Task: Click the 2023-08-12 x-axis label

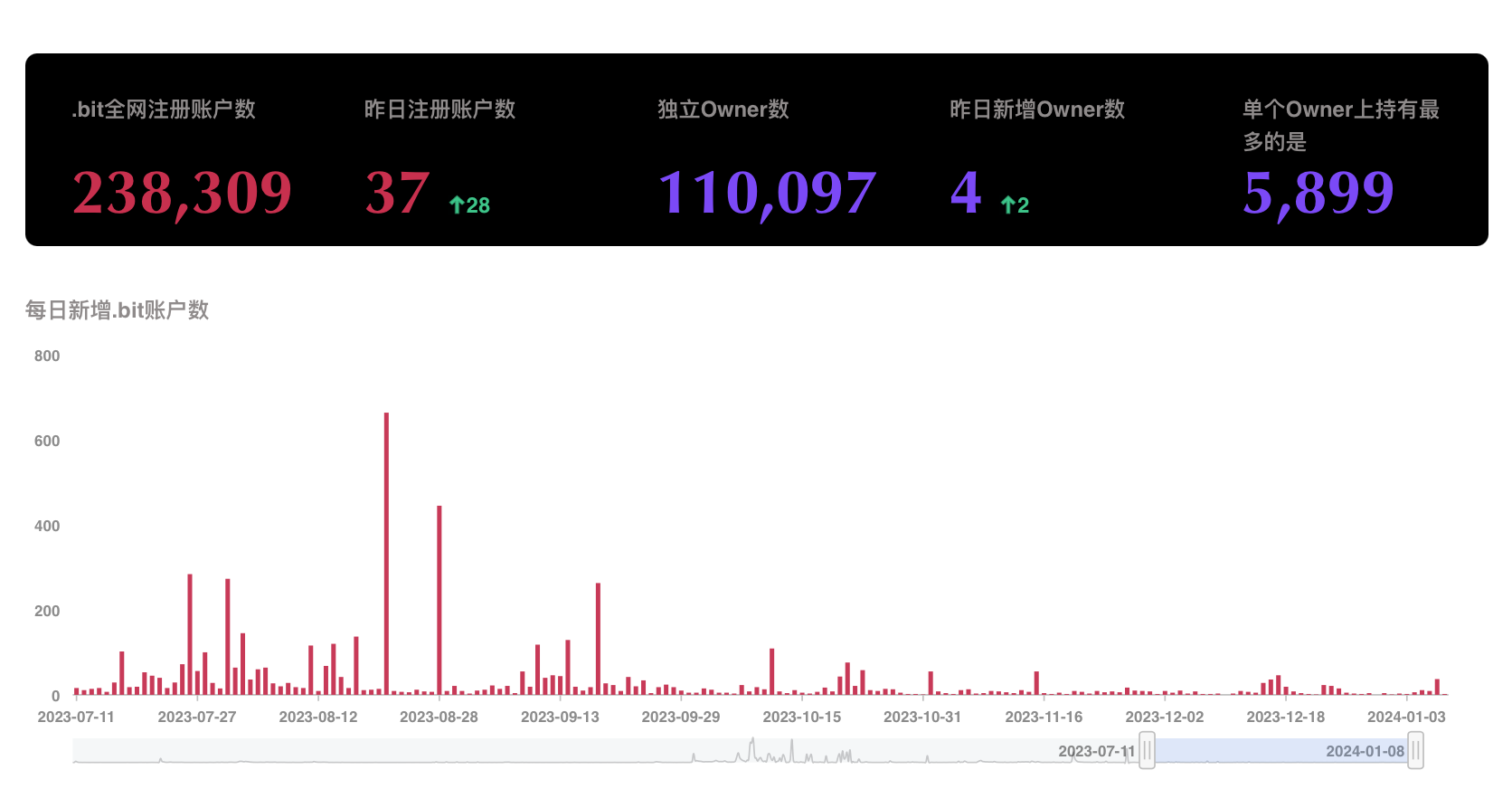Action: tap(318, 718)
